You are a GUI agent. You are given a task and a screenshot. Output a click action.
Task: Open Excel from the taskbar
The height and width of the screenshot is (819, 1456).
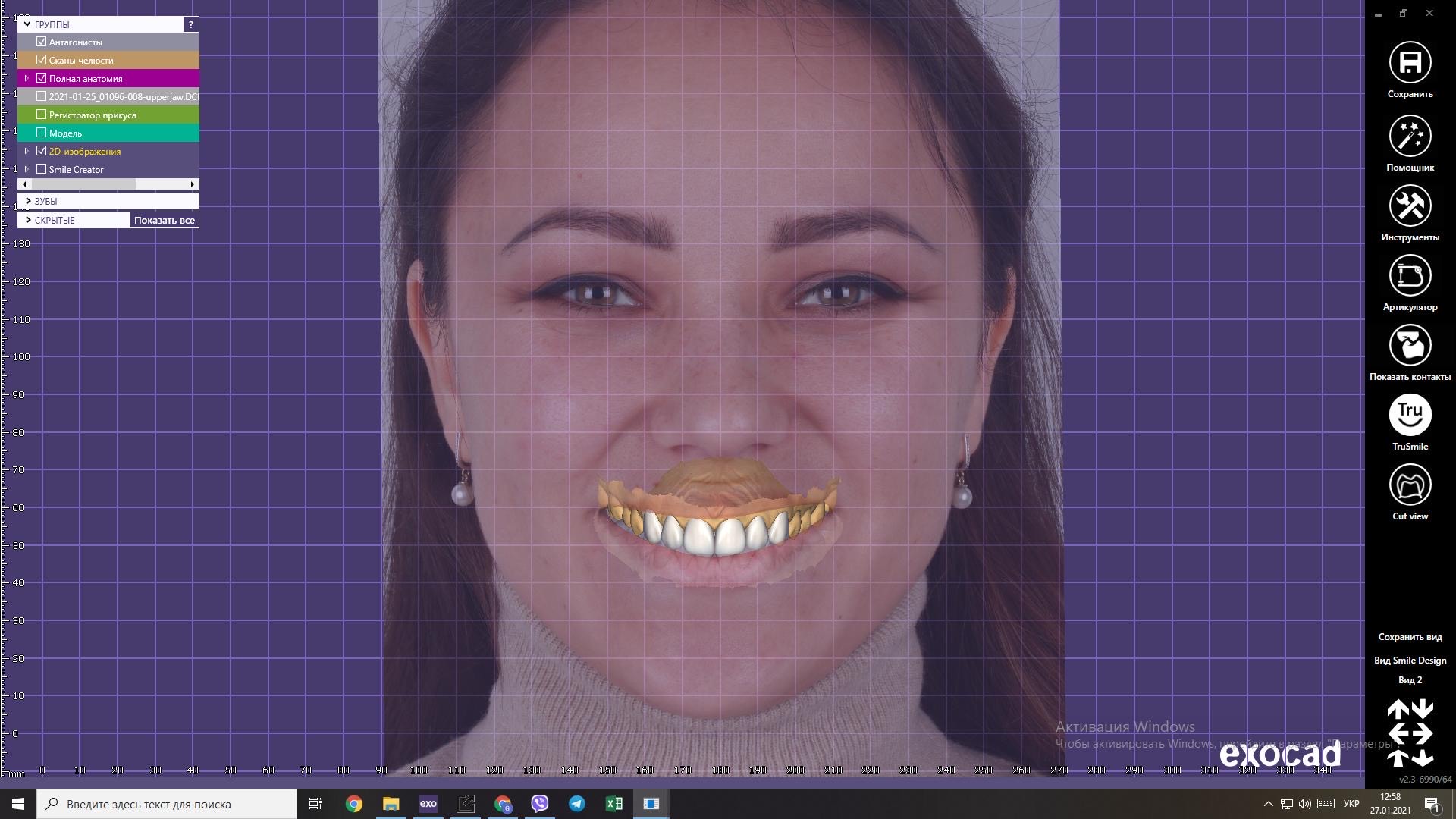pyautogui.click(x=613, y=804)
